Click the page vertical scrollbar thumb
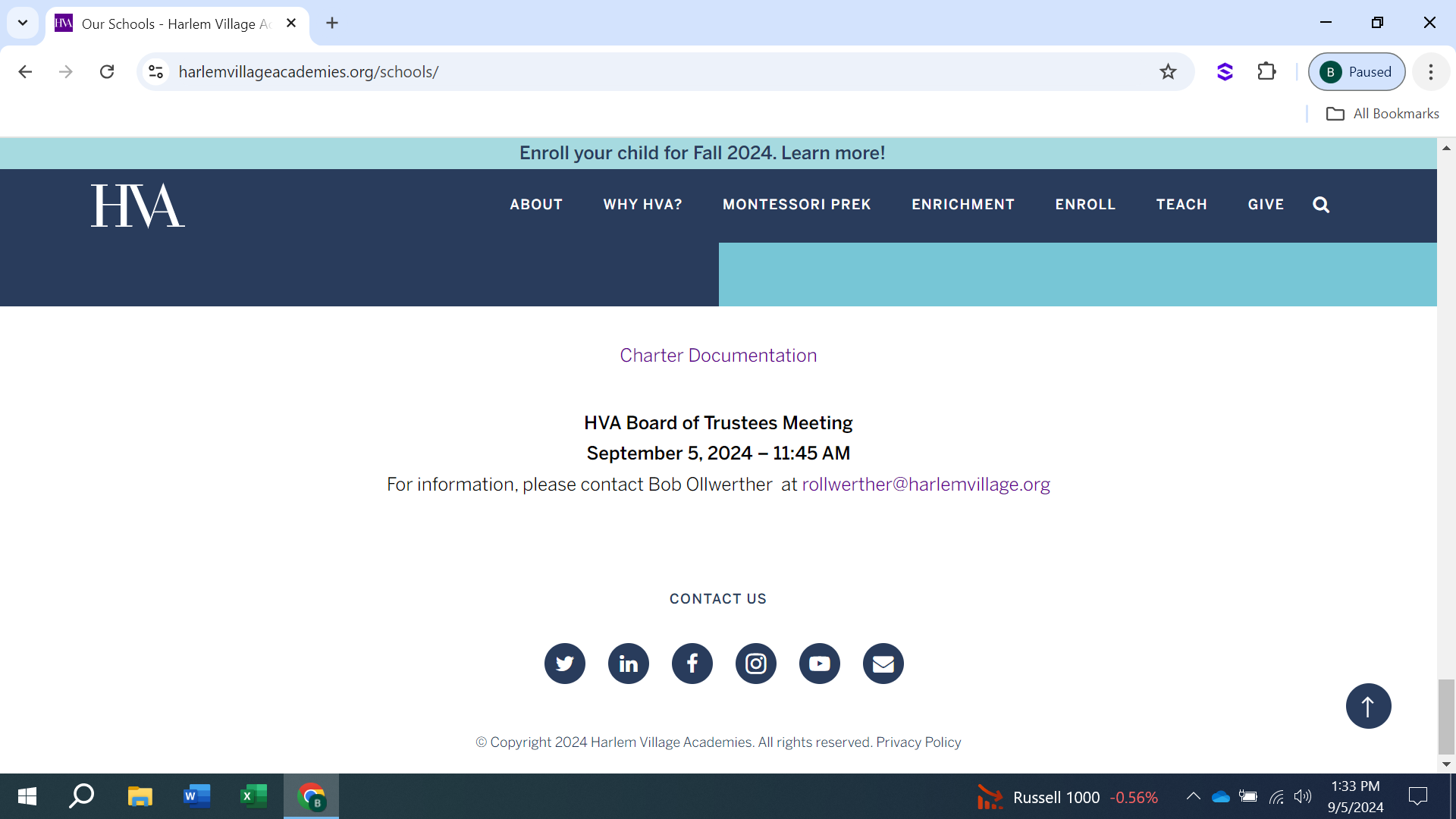Image resolution: width=1456 pixels, height=819 pixels. (1446, 717)
